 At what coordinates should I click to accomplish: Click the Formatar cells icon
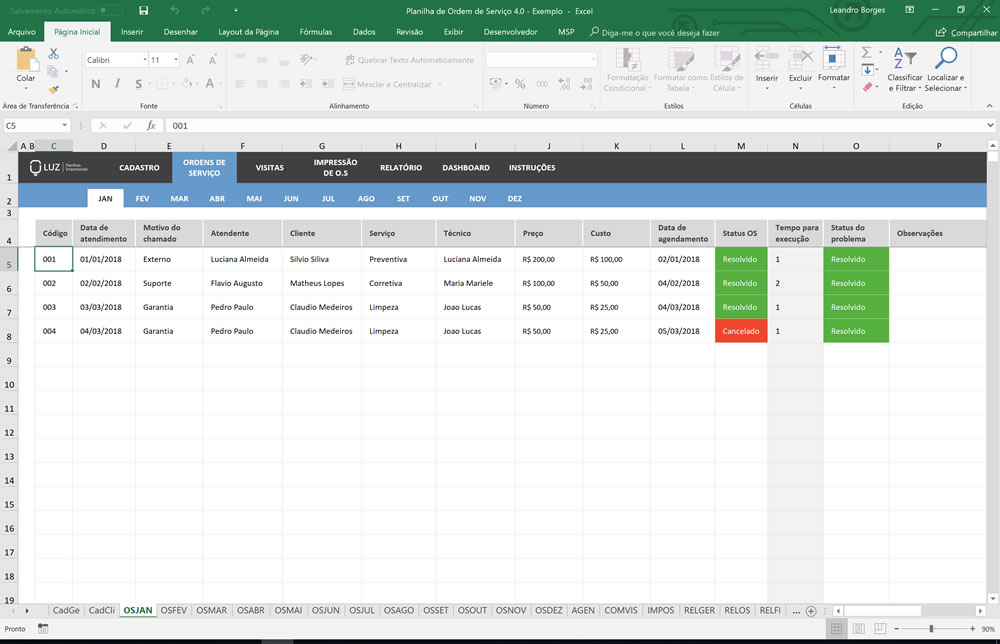[x=833, y=59]
